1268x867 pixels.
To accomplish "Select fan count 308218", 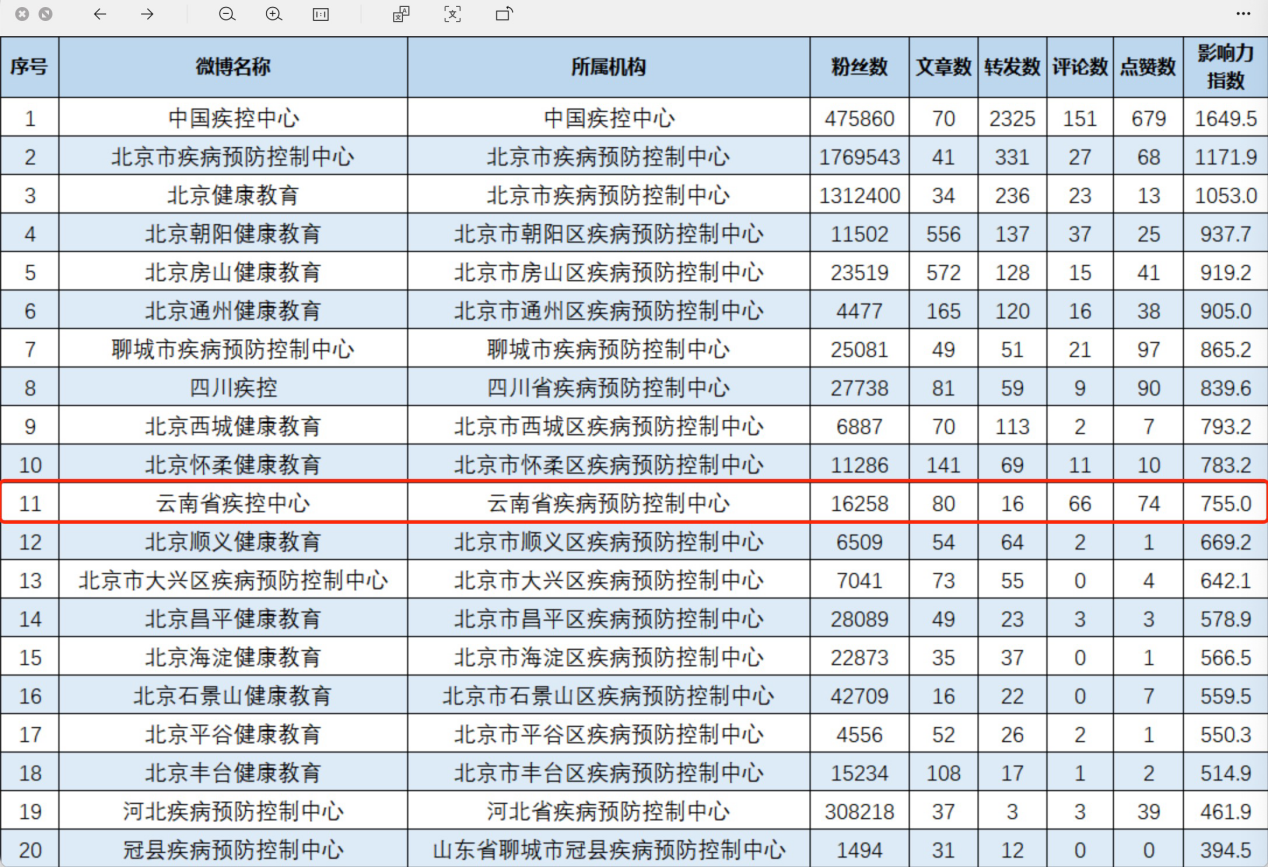I will [860, 811].
